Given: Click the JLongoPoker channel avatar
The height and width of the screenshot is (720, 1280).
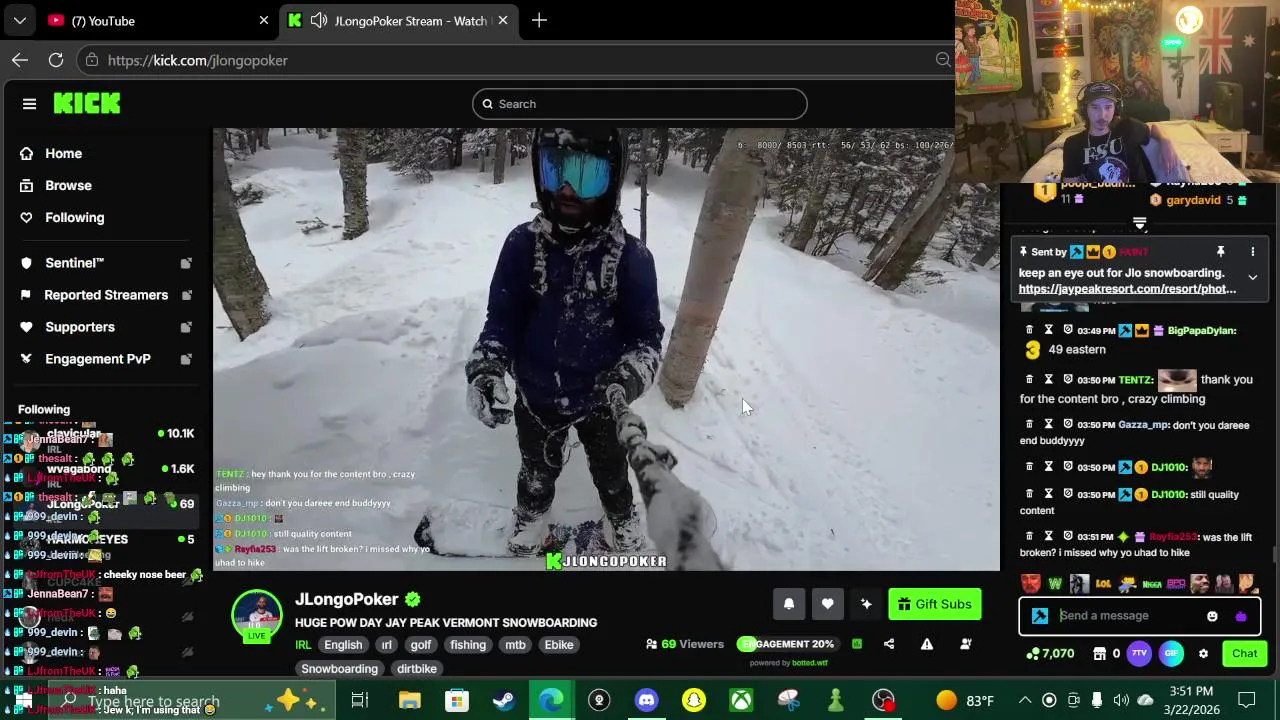Looking at the screenshot, I should tap(257, 616).
